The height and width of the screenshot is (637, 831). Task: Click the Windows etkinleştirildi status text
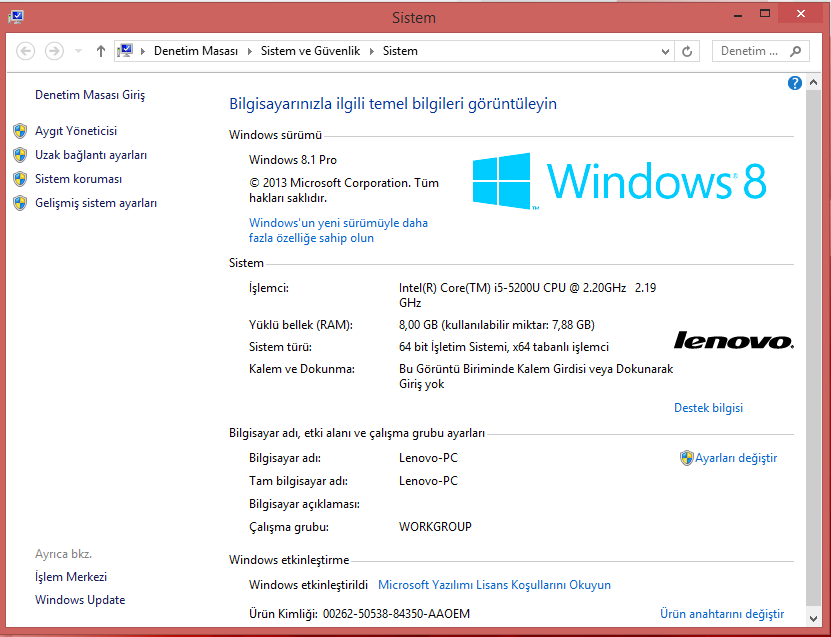tap(308, 585)
